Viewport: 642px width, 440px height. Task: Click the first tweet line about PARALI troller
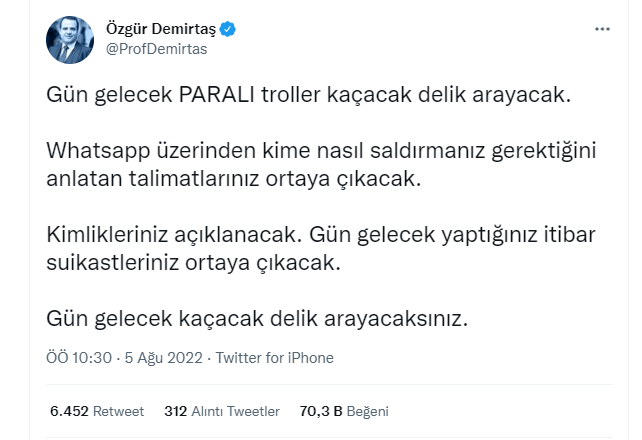308,99
